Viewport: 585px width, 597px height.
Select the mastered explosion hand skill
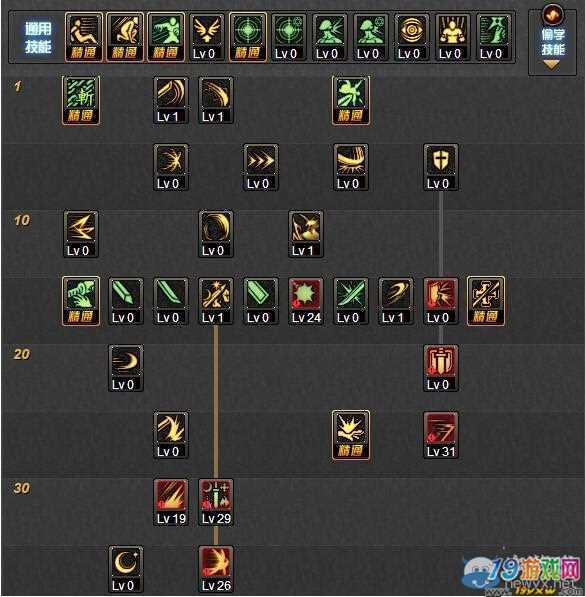(351, 435)
